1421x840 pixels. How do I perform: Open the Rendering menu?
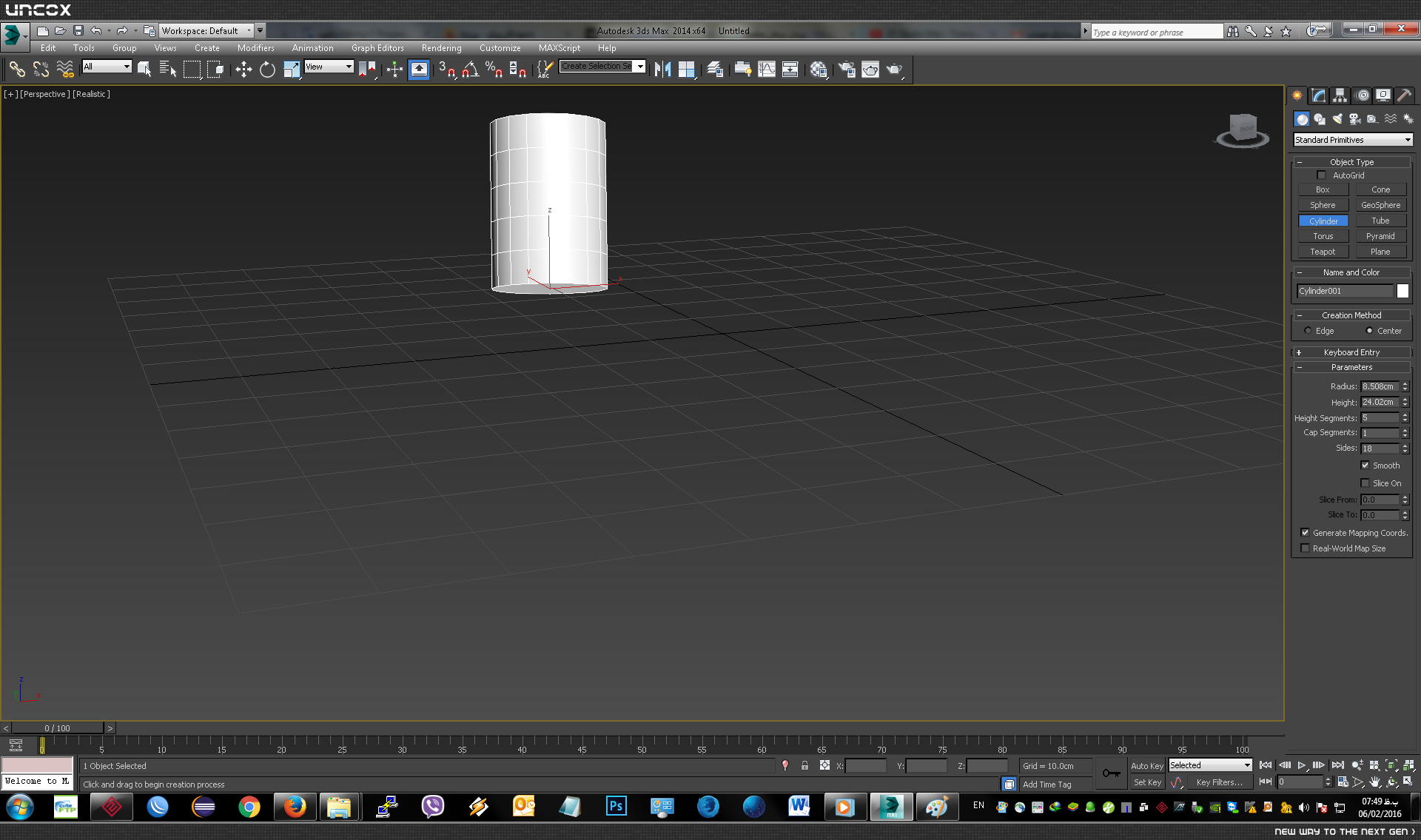(x=441, y=48)
